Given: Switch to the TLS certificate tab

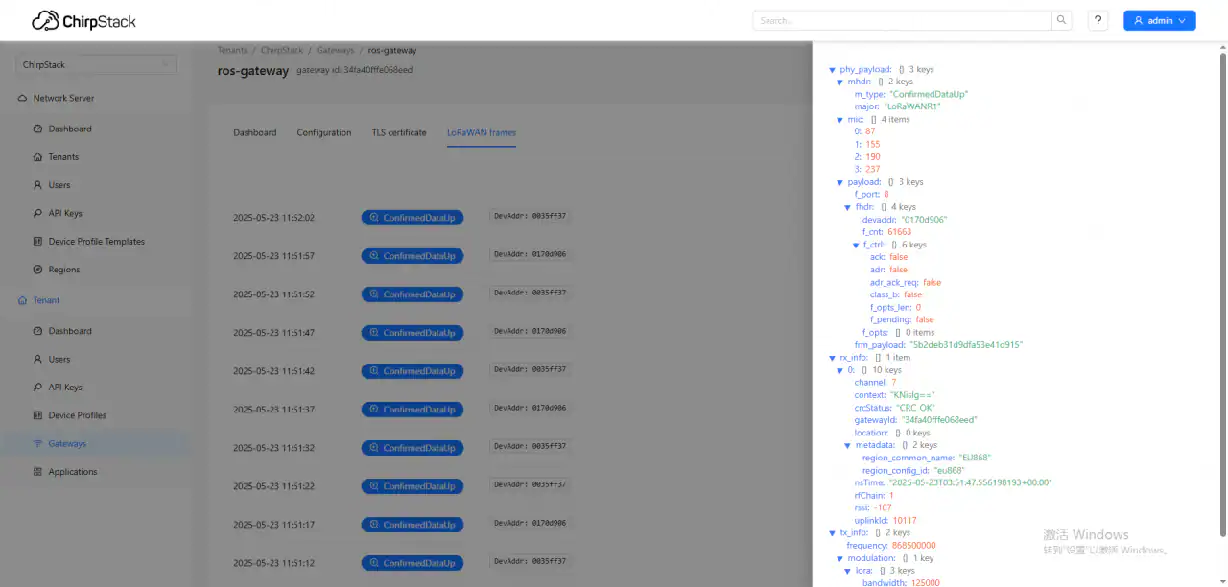Looking at the screenshot, I should click(x=399, y=133).
